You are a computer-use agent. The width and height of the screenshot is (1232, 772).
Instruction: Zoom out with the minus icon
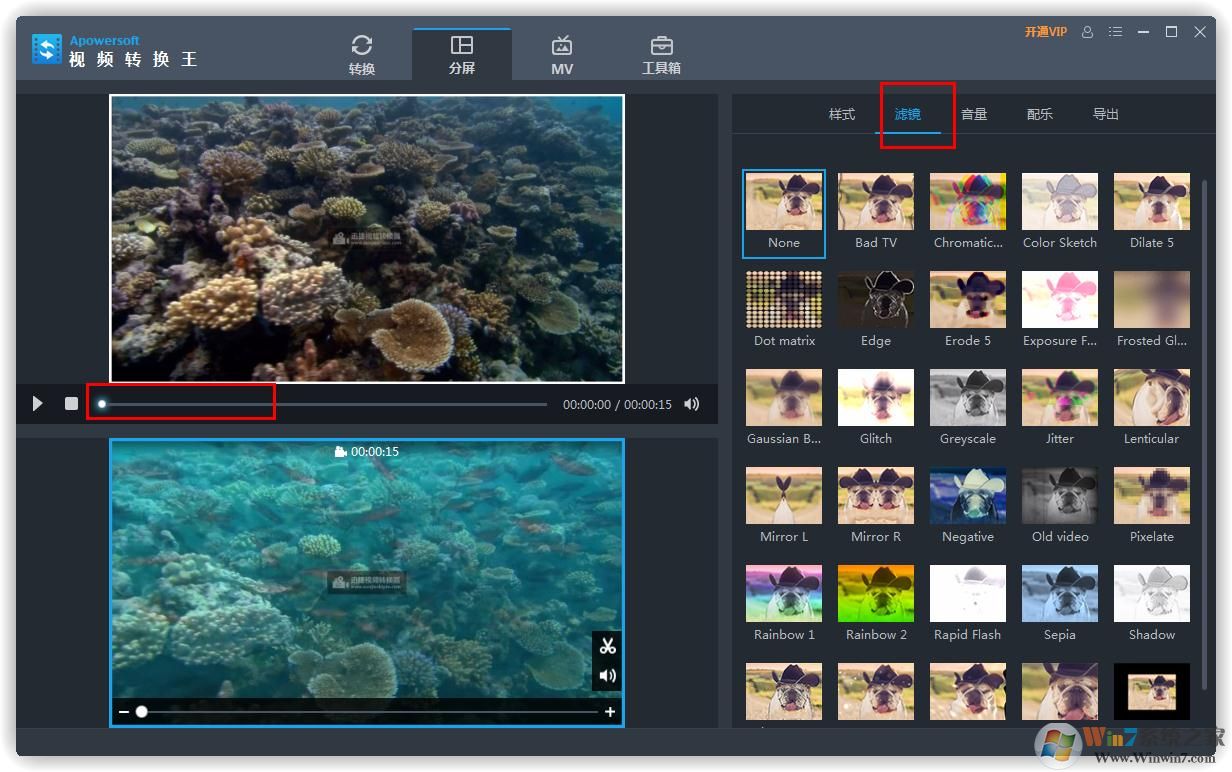pos(124,712)
